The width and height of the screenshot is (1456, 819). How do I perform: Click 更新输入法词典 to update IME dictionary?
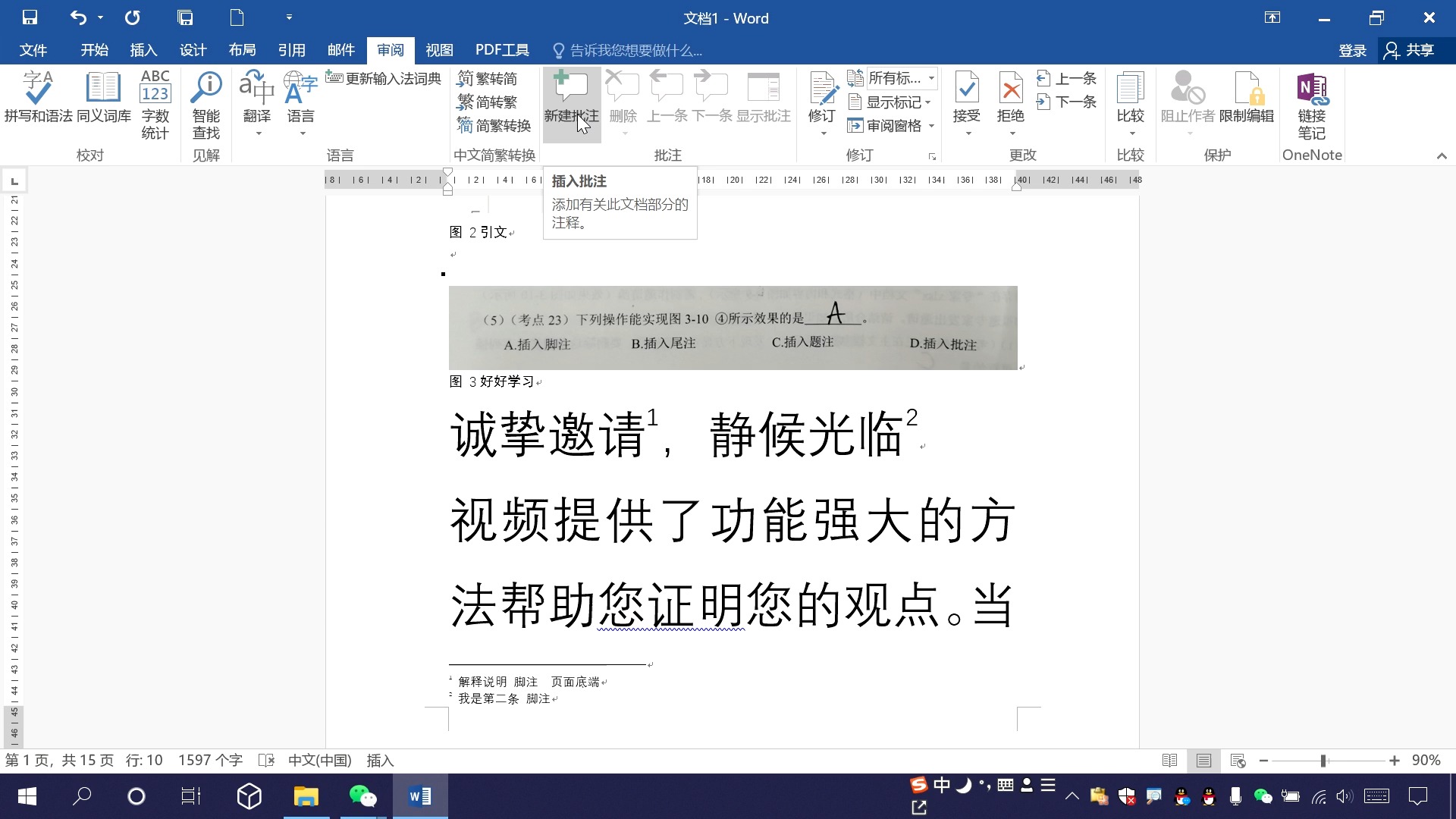point(384,77)
